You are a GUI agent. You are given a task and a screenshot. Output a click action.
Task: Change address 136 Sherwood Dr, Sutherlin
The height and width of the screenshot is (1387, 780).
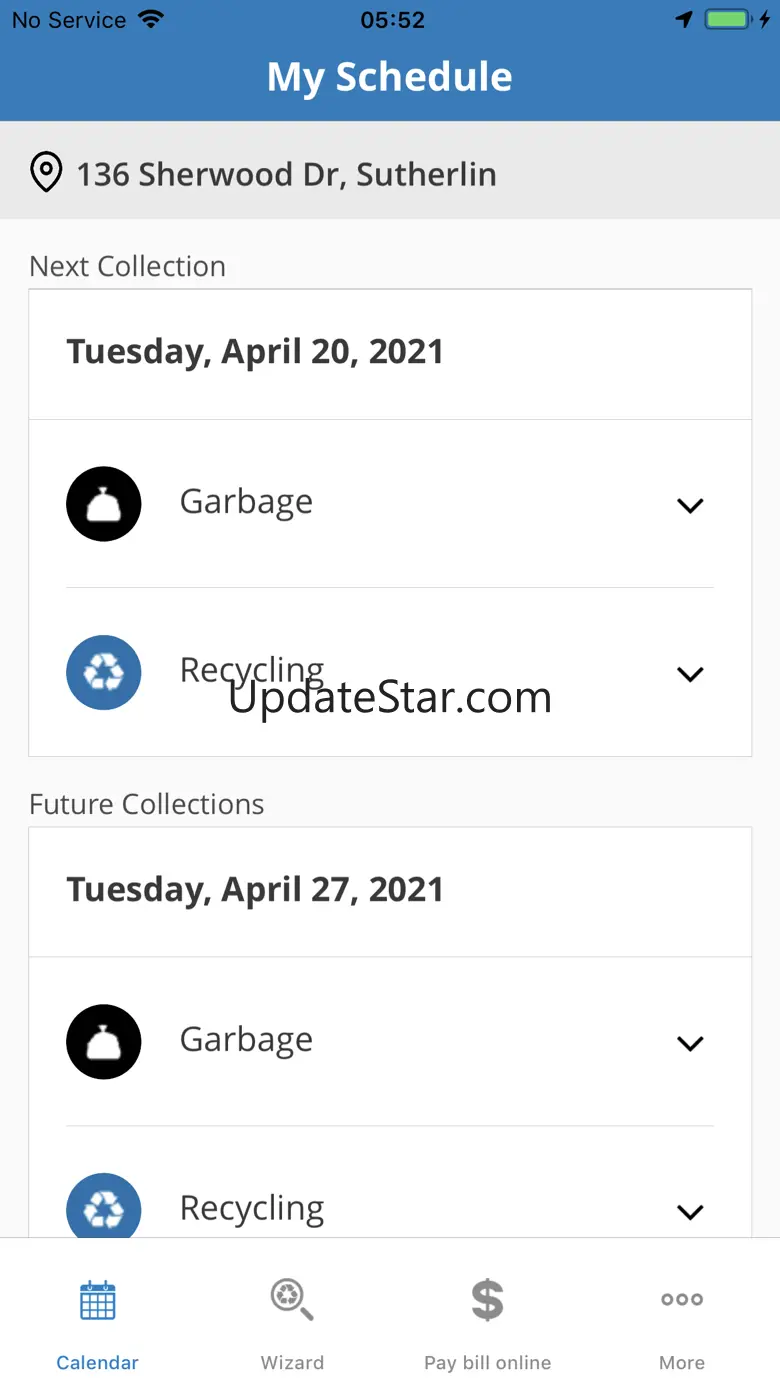tap(286, 174)
